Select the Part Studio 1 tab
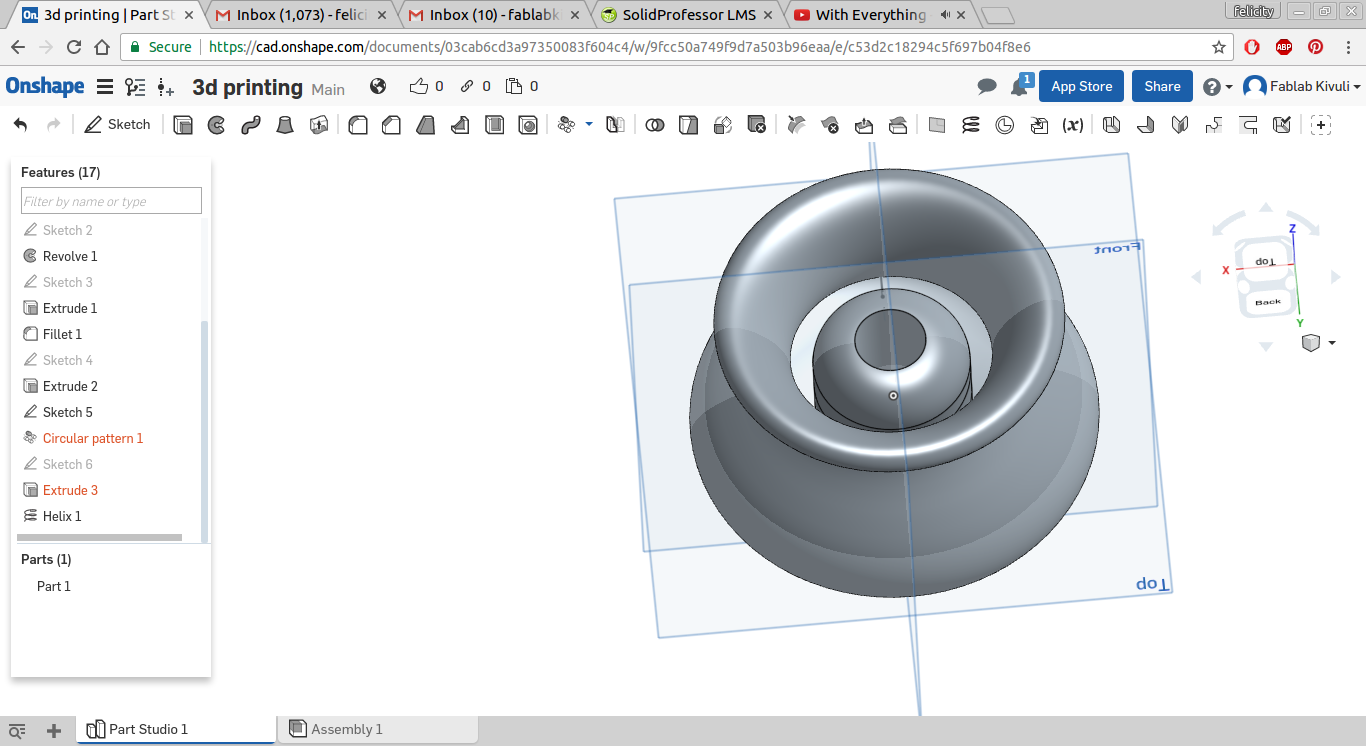Screen dimensions: 1366x746 [148, 729]
